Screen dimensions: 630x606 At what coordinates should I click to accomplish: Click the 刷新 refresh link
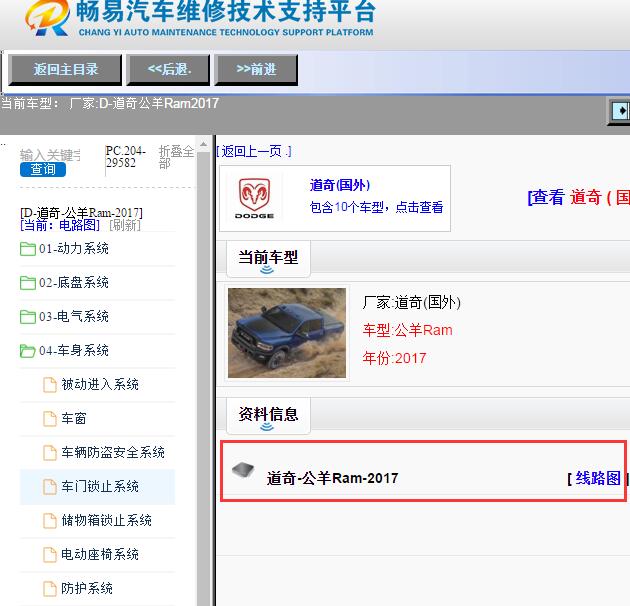click(x=125, y=225)
